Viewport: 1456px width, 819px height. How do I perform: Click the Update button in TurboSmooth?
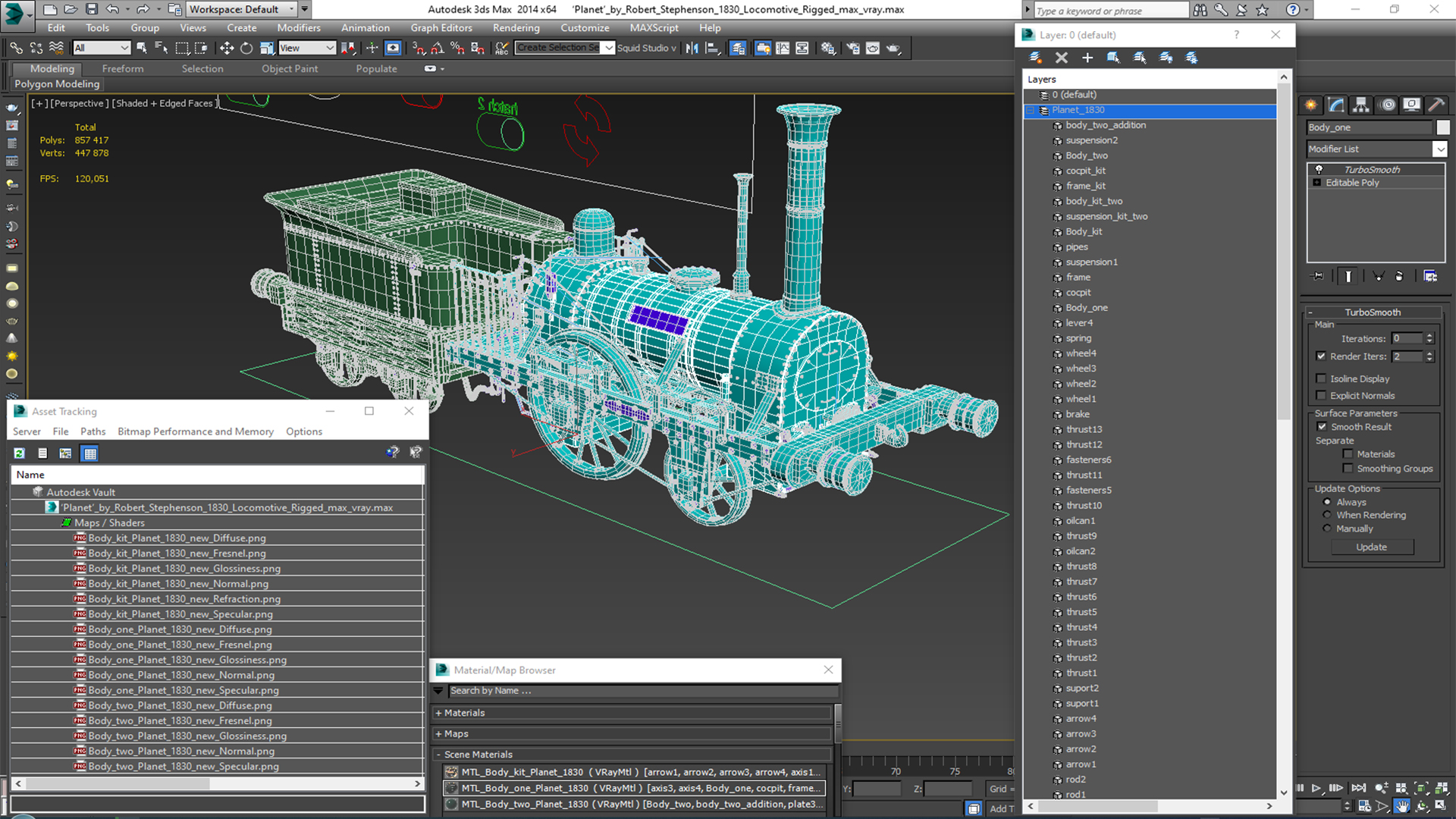1372,548
